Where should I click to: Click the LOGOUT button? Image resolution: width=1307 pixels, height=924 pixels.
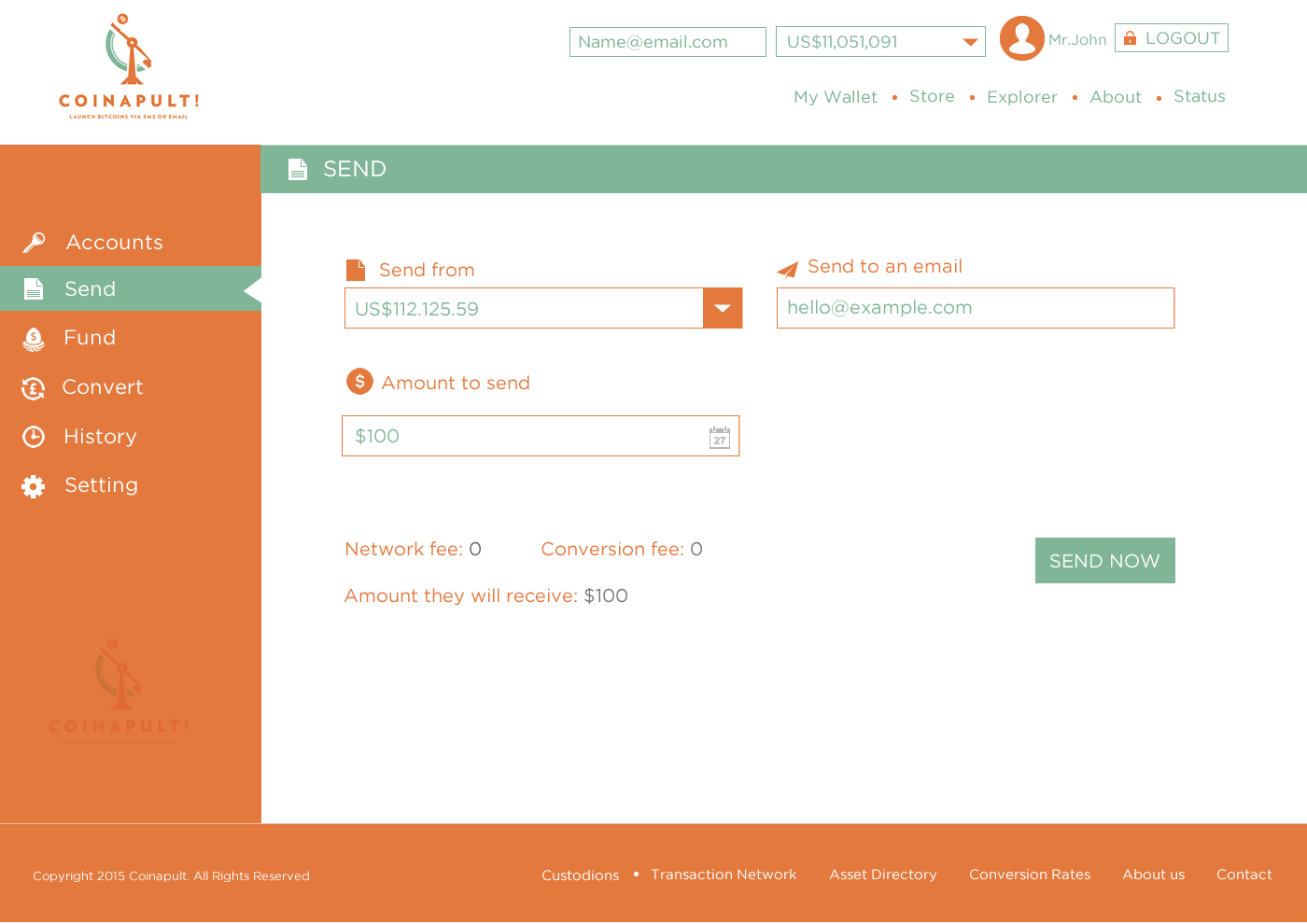point(1172,38)
